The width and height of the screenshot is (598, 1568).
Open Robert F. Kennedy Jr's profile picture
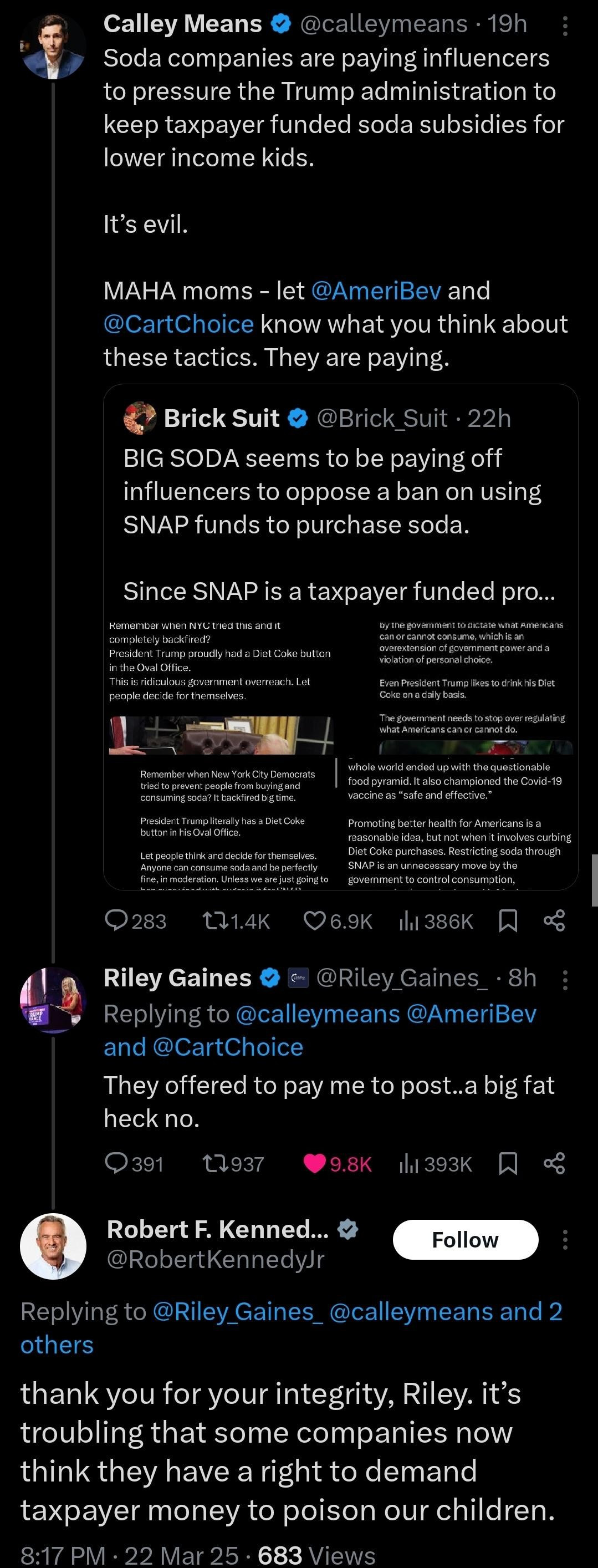(x=54, y=1245)
